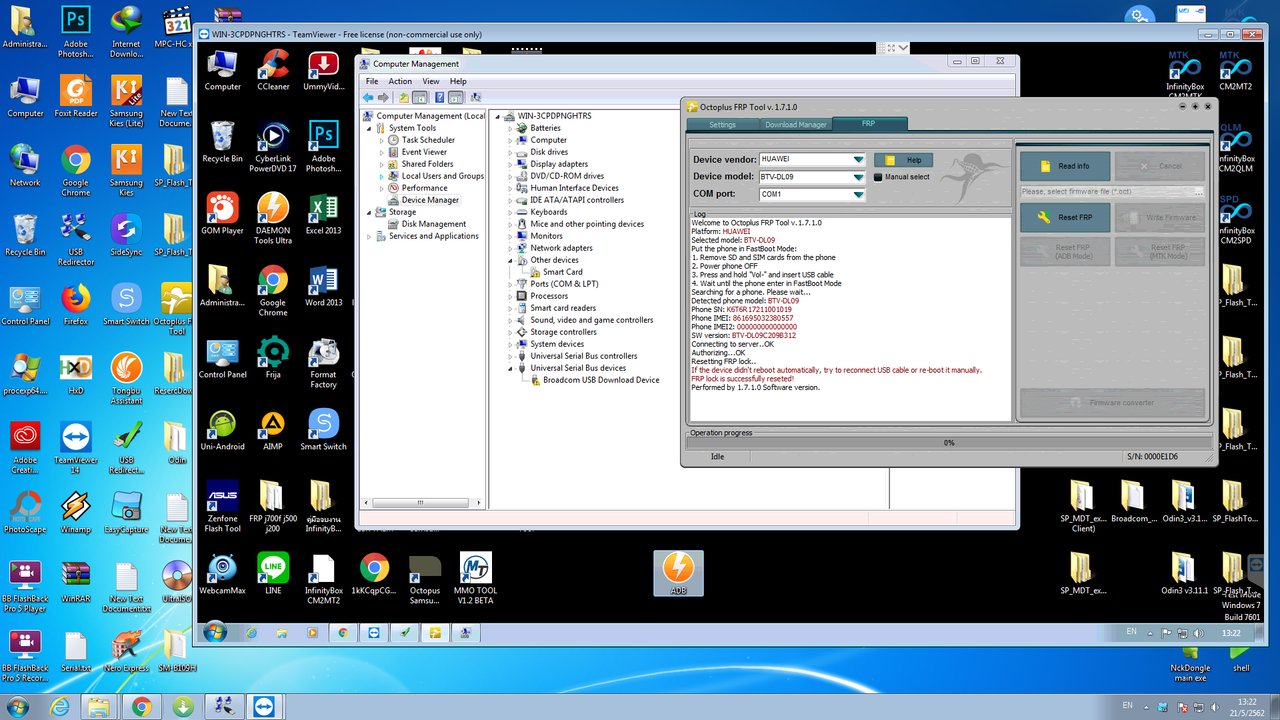Open DAEMON Tools Ultra shortcut
This screenshot has height=720, width=1280.
273,218
